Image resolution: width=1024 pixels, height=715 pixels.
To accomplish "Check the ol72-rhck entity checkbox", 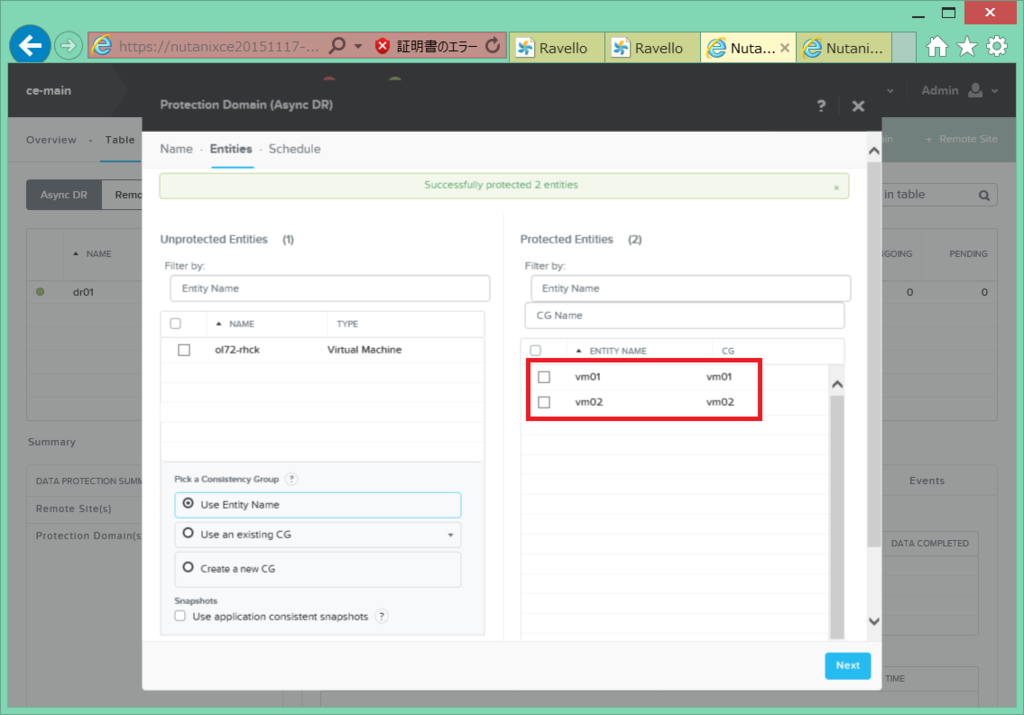I will pyautogui.click(x=184, y=350).
